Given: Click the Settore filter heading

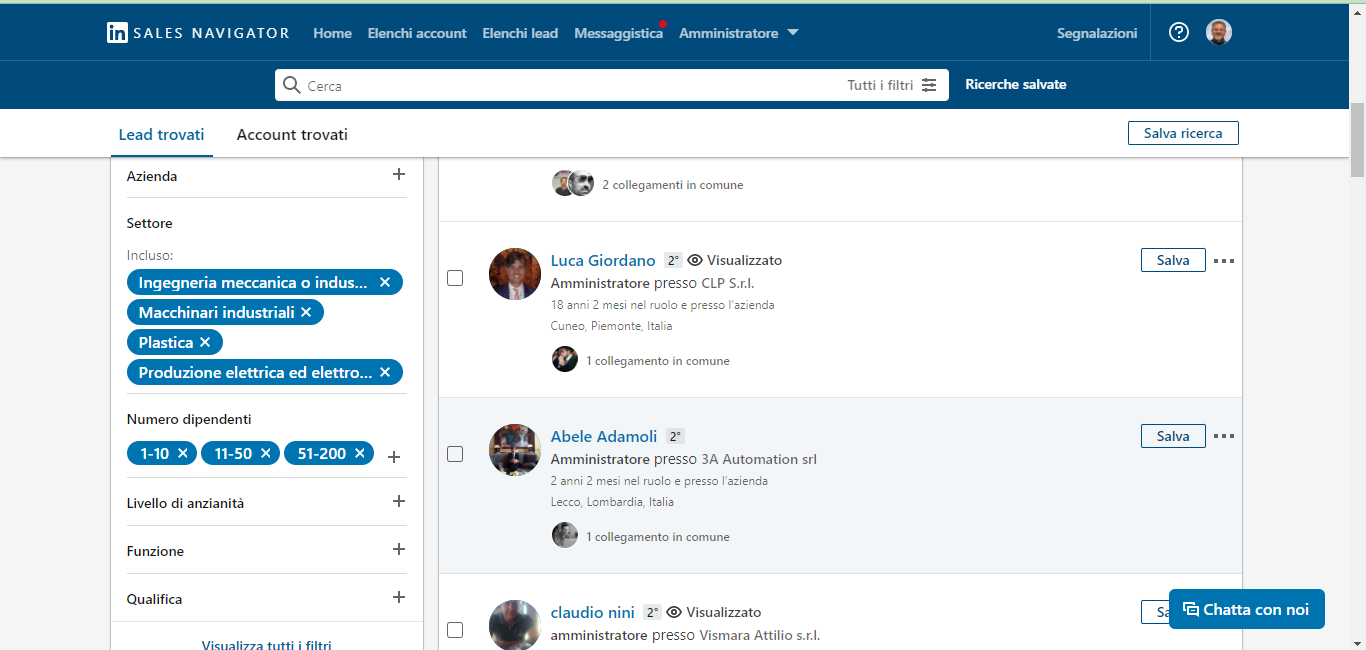Looking at the screenshot, I should [x=150, y=223].
